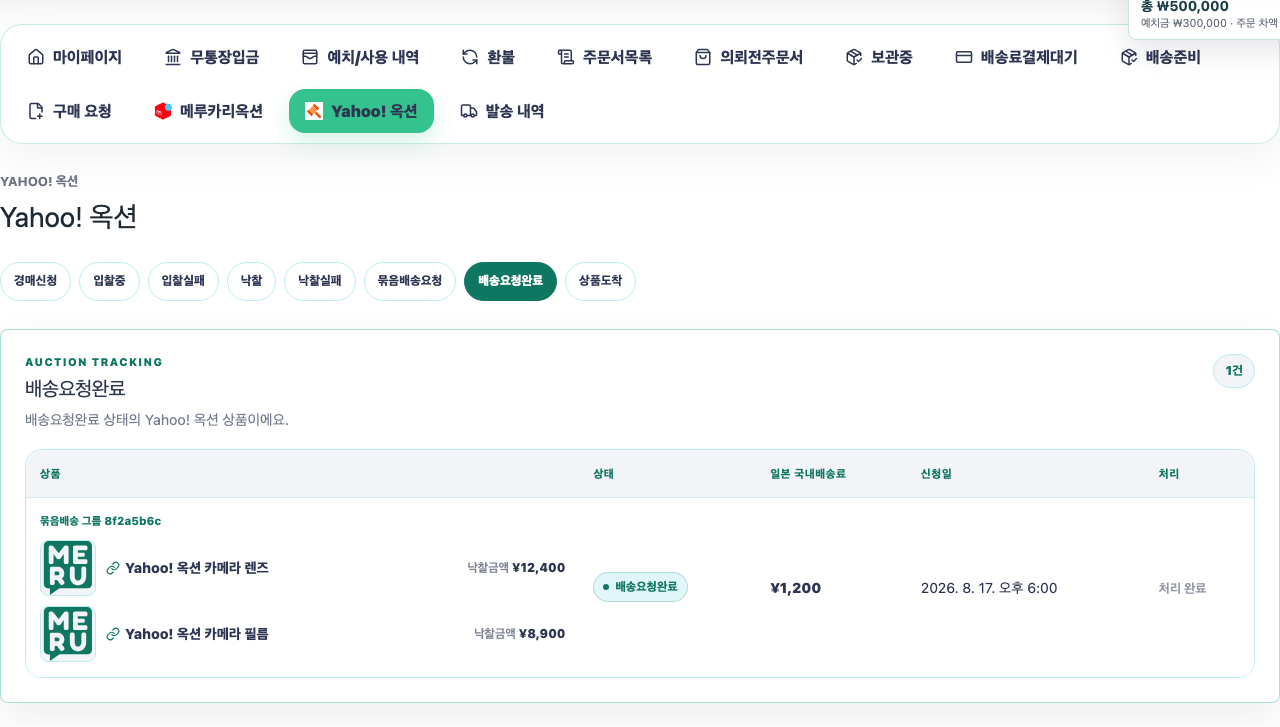Click the date 2026. 8. 17. 오후 6:00

coord(989,588)
